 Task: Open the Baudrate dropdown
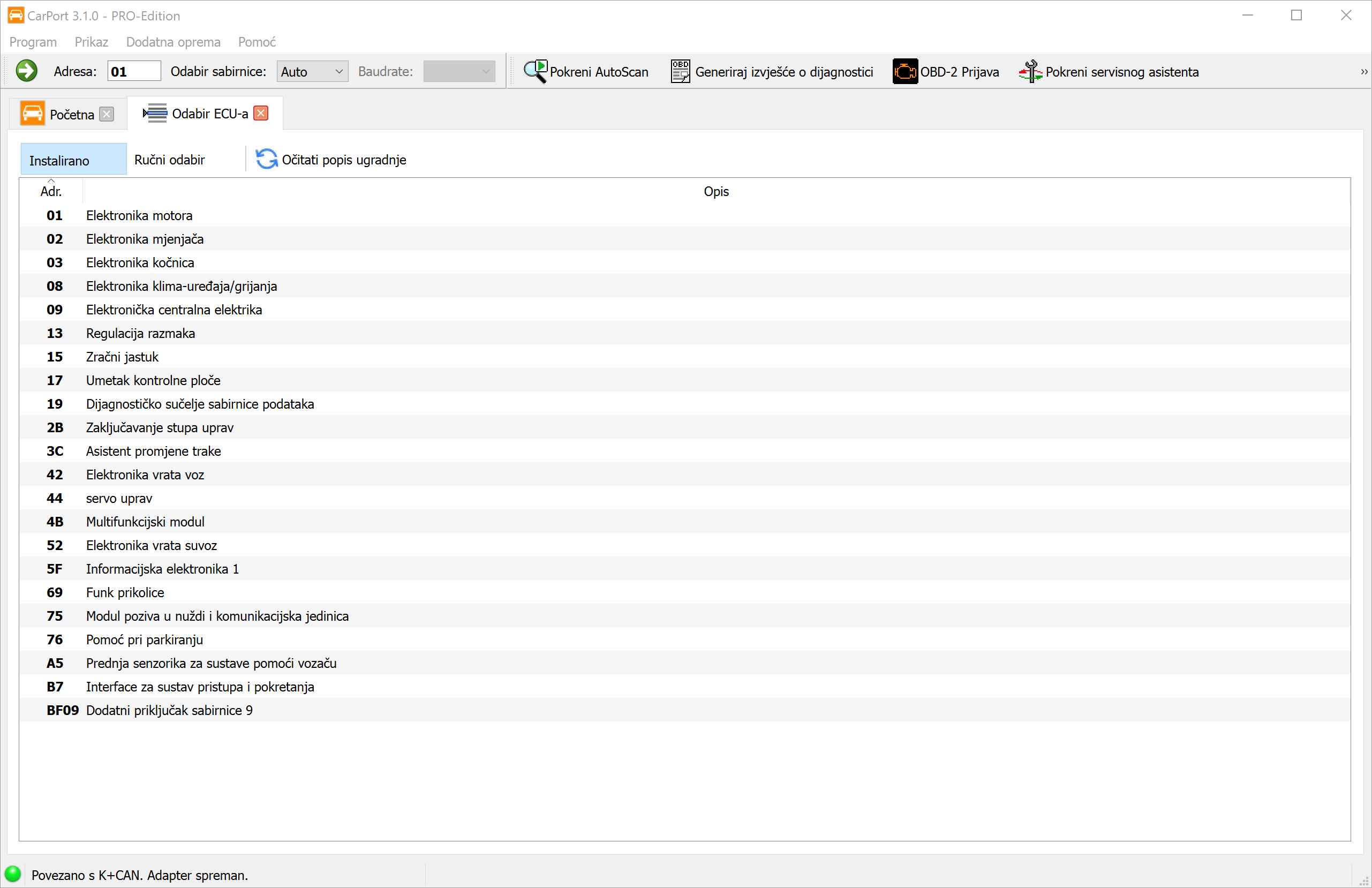pyautogui.click(x=459, y=72)
